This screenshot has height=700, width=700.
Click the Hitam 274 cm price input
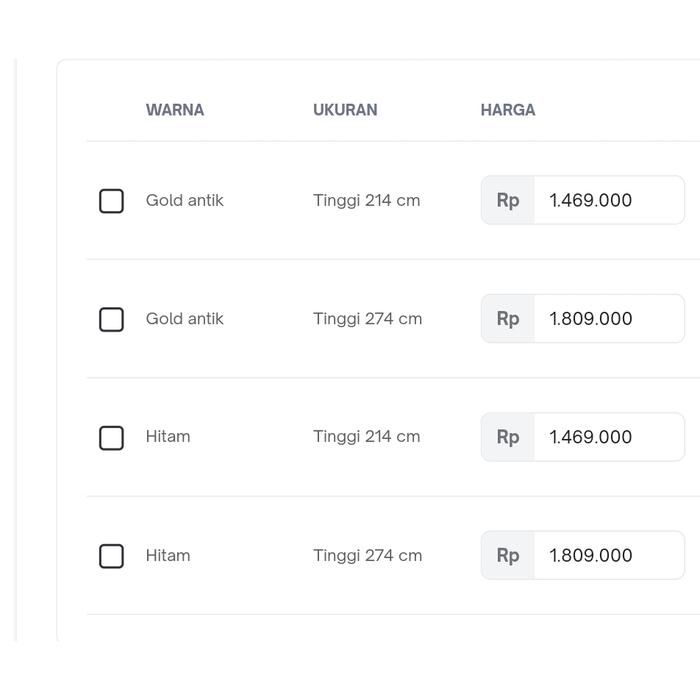pyautogui.click(x=607, y=556)
